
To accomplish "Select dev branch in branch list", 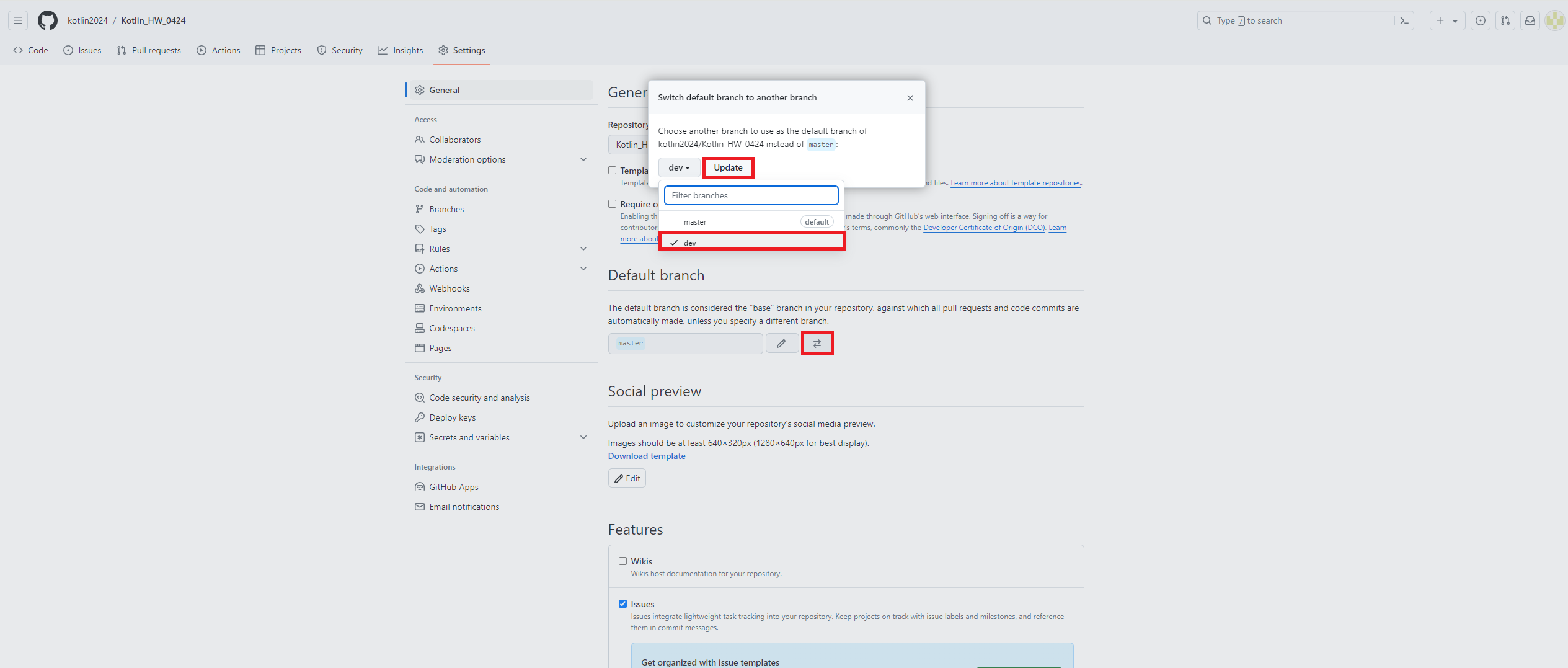I will coord(751,243).
